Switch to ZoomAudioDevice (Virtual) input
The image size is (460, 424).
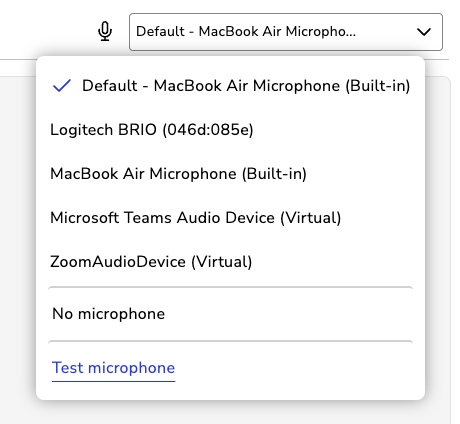pos(231,261)
